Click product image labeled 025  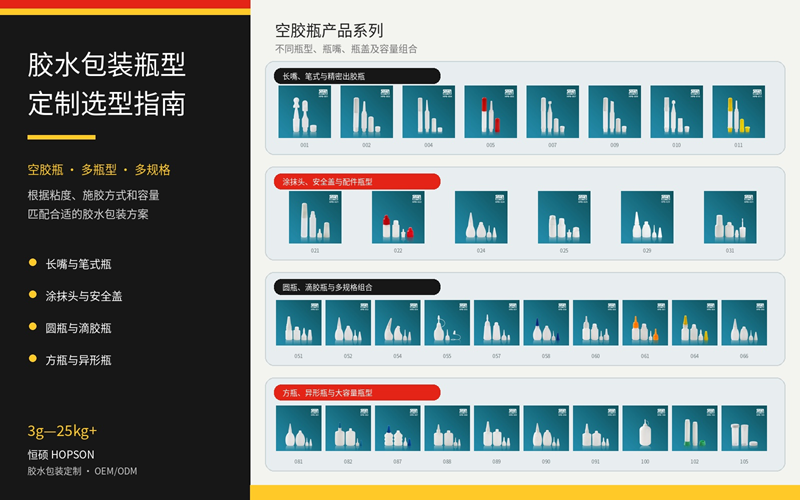pyautogui.click(x=564, y=217)
